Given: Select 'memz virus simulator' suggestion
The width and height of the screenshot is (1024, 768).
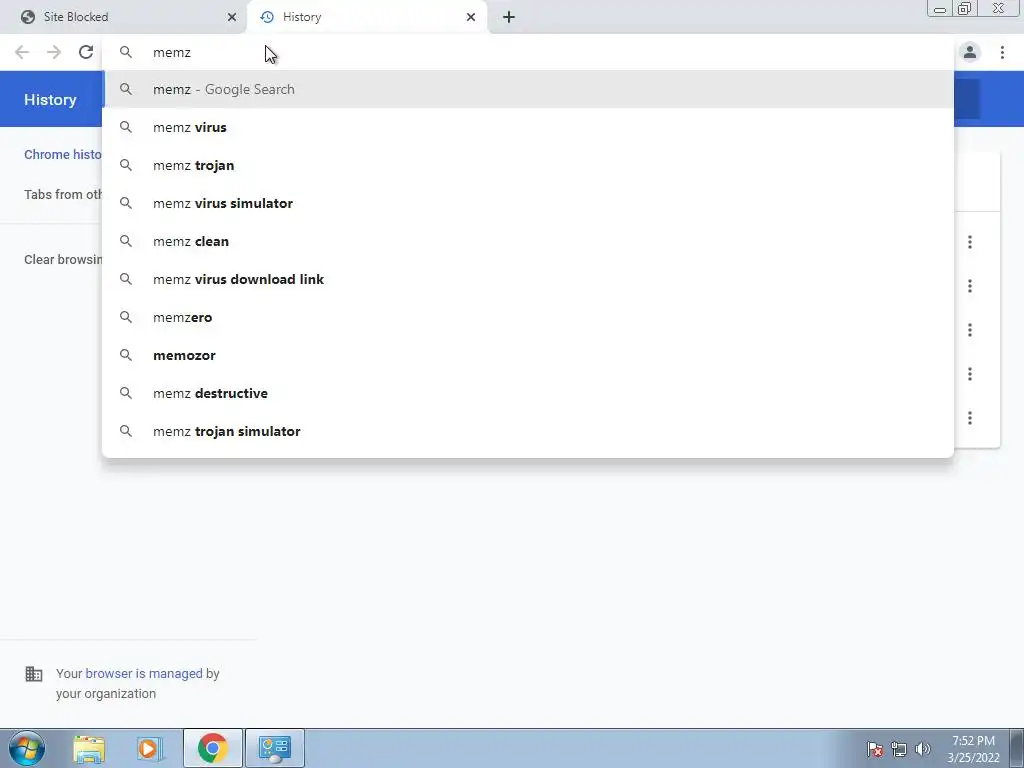Looking at the screenshot, I should pos(528,203).
